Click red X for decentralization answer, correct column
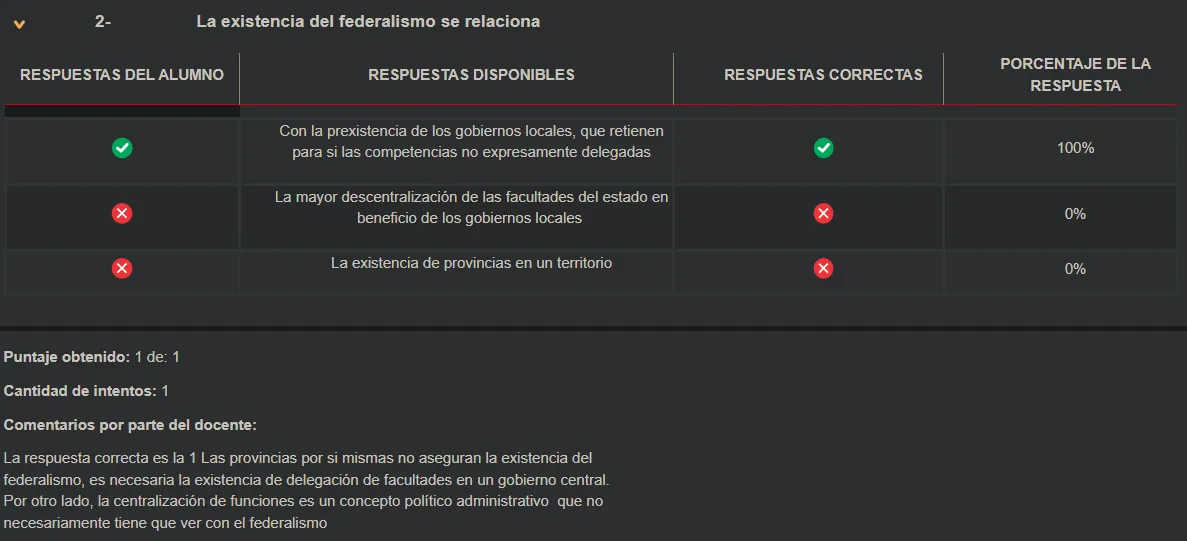 coord(823,213)
